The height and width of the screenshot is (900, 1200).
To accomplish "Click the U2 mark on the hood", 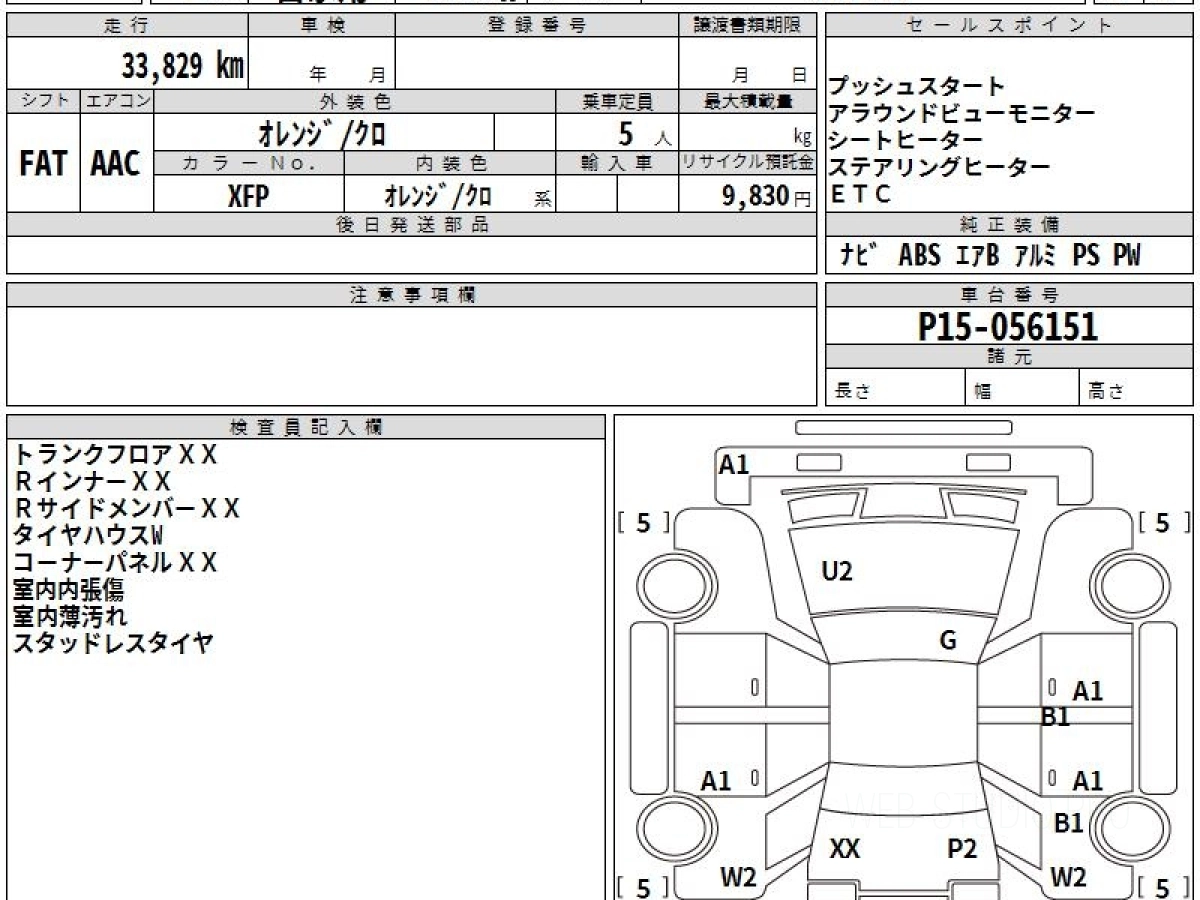I will click(x=837, y=572).
